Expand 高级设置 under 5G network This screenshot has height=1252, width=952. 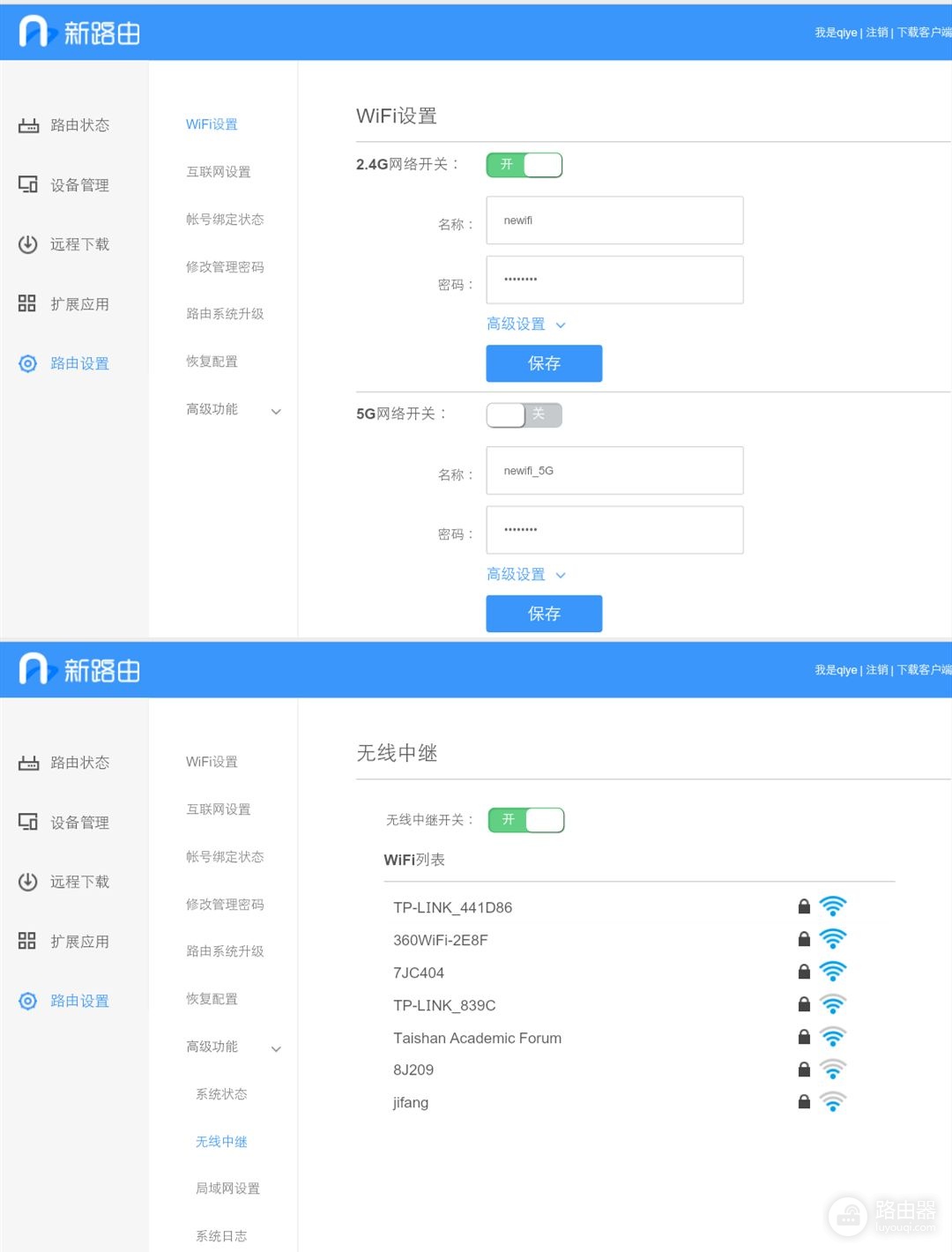click(x=526, y=575)
